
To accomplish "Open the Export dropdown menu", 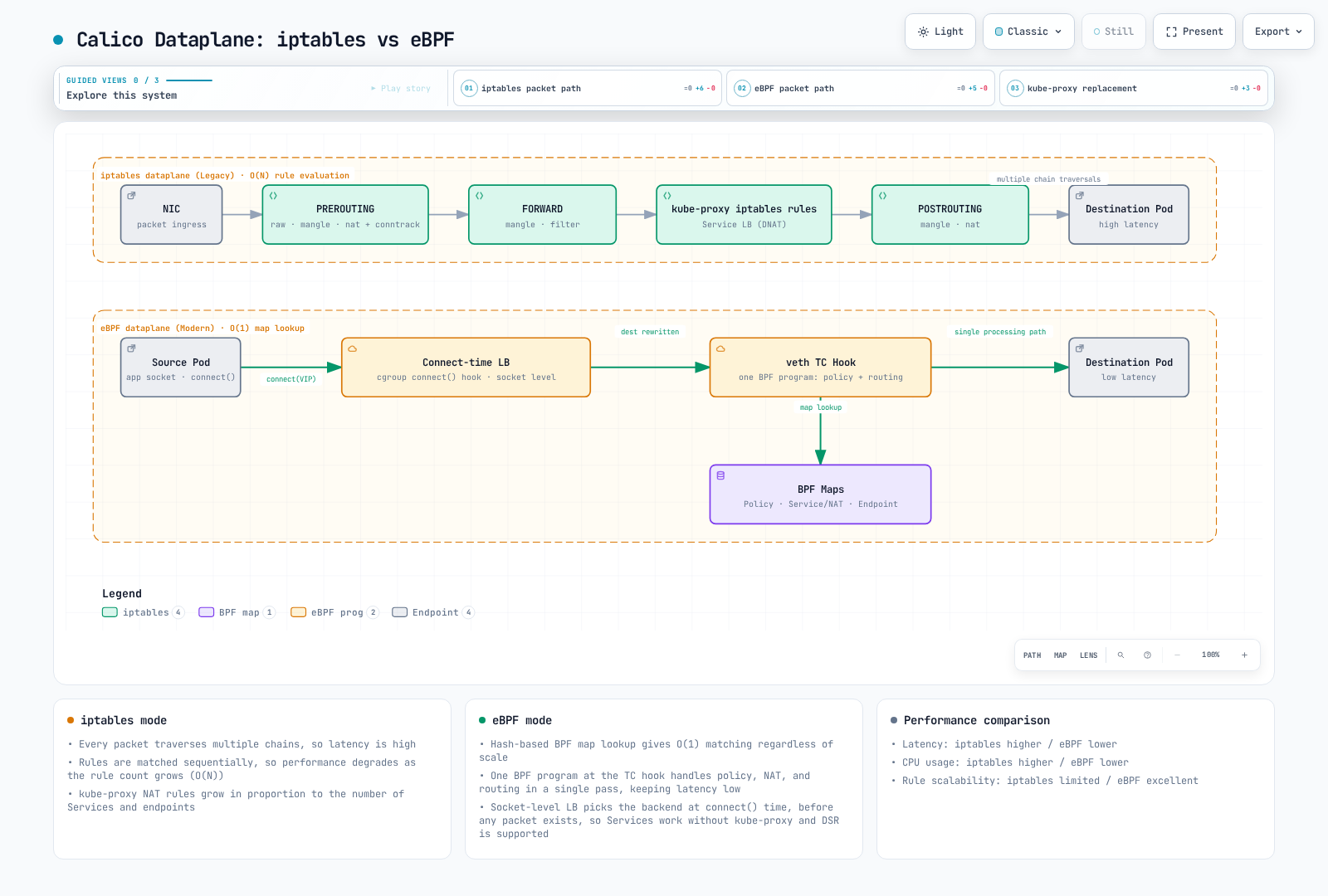I will (x=1278, y=32).
